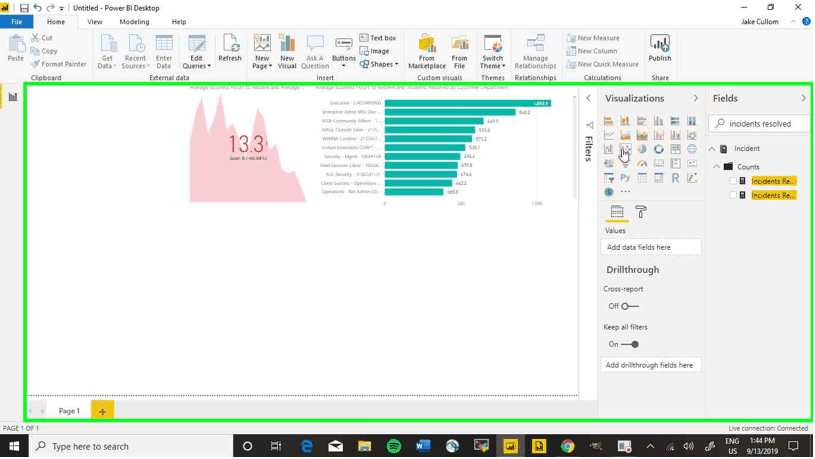Expand the Filters pane
Screen dimensions: 815x459
coord(588,98)
